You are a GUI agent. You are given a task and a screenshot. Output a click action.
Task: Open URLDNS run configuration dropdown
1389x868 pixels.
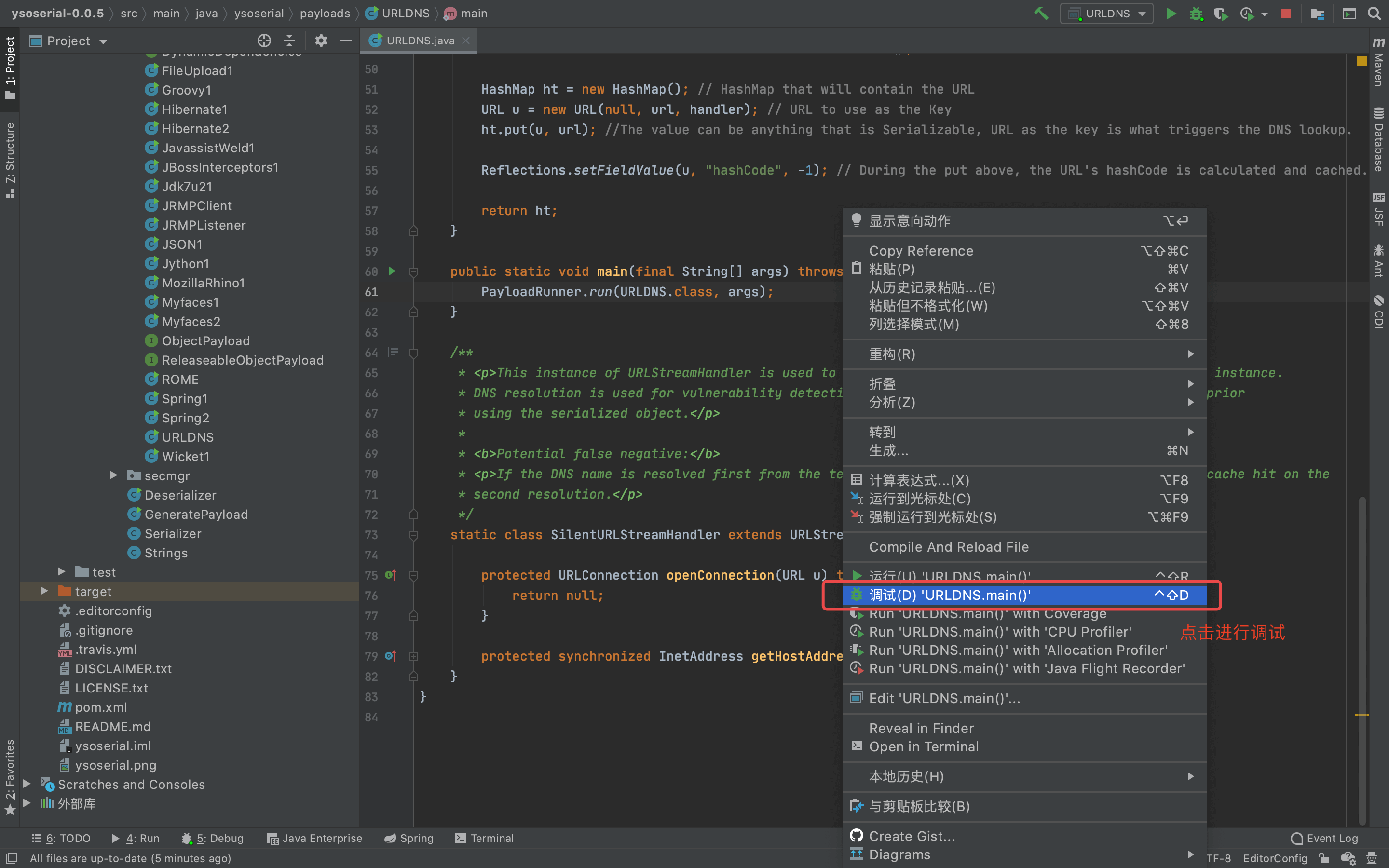coord(1106,13)
